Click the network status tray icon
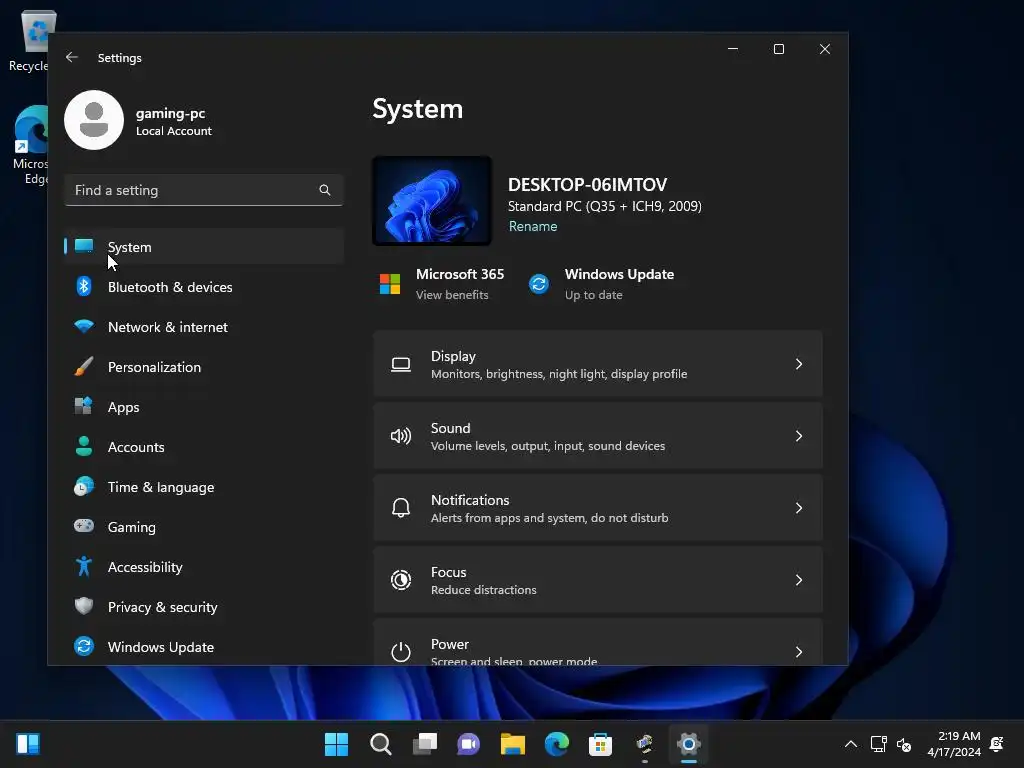 click(878, 744)
